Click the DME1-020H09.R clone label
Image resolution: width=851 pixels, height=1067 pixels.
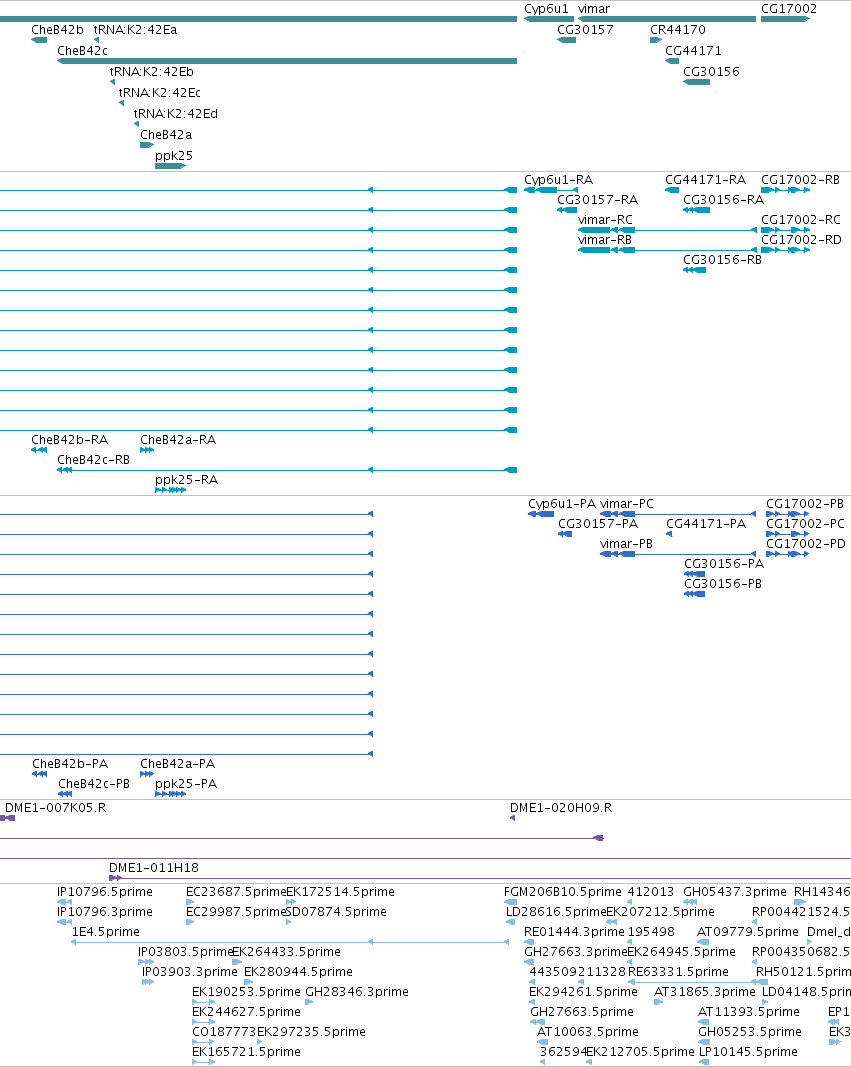pyautogui.click(x=561, y=808)
